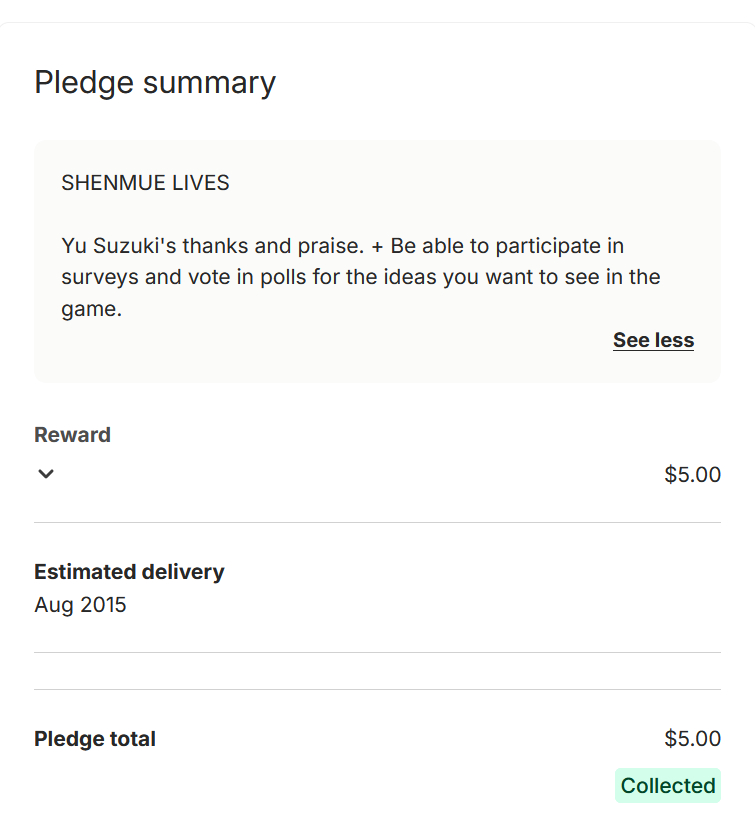755x815 pixels.
Task: Click the "Be able to participate in" text
Action: point(507,246)
